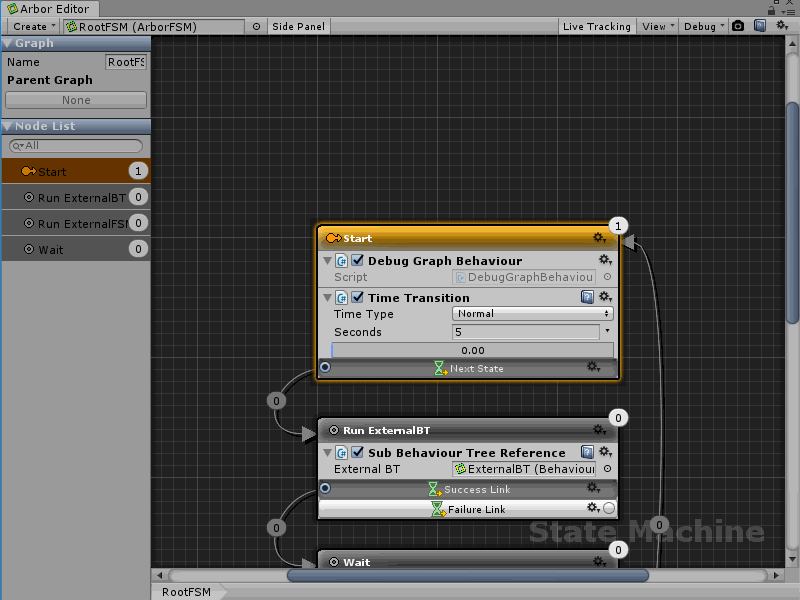Open the View menu
800x600 pixels.
pyautogui.click(x=658, y=26)
